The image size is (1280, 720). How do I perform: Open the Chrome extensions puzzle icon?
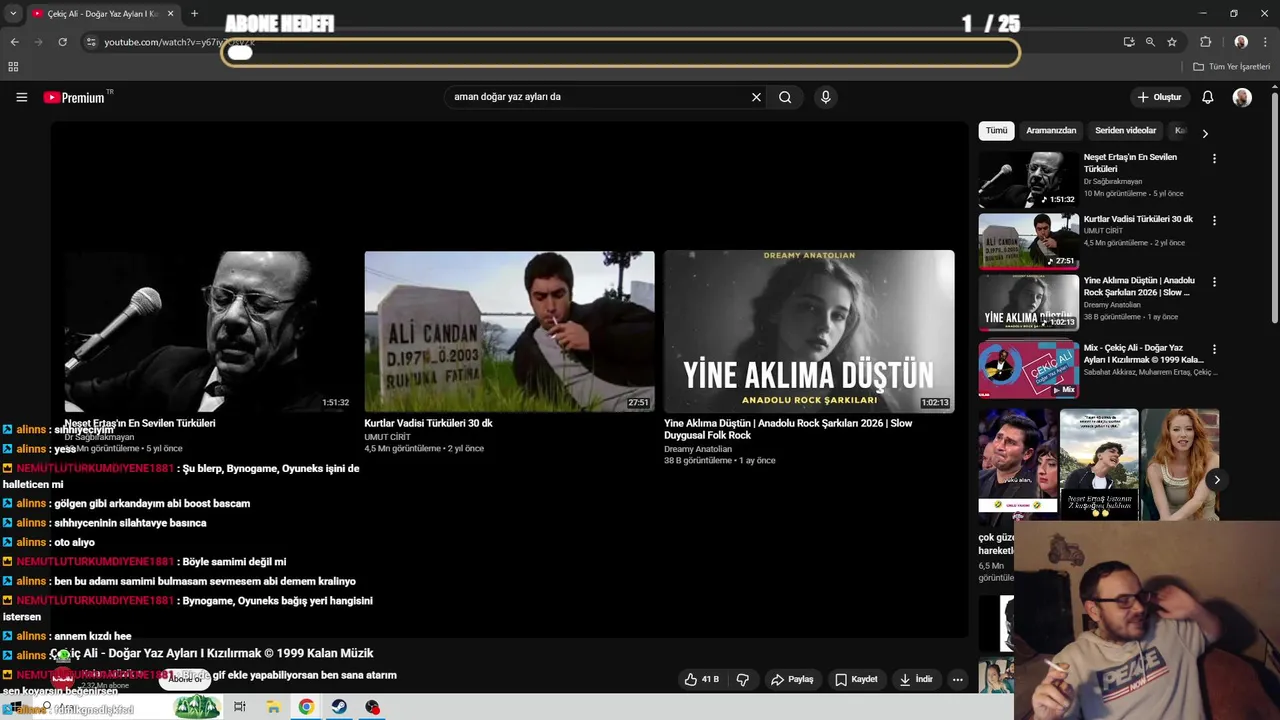click(x=1205, y=42)
